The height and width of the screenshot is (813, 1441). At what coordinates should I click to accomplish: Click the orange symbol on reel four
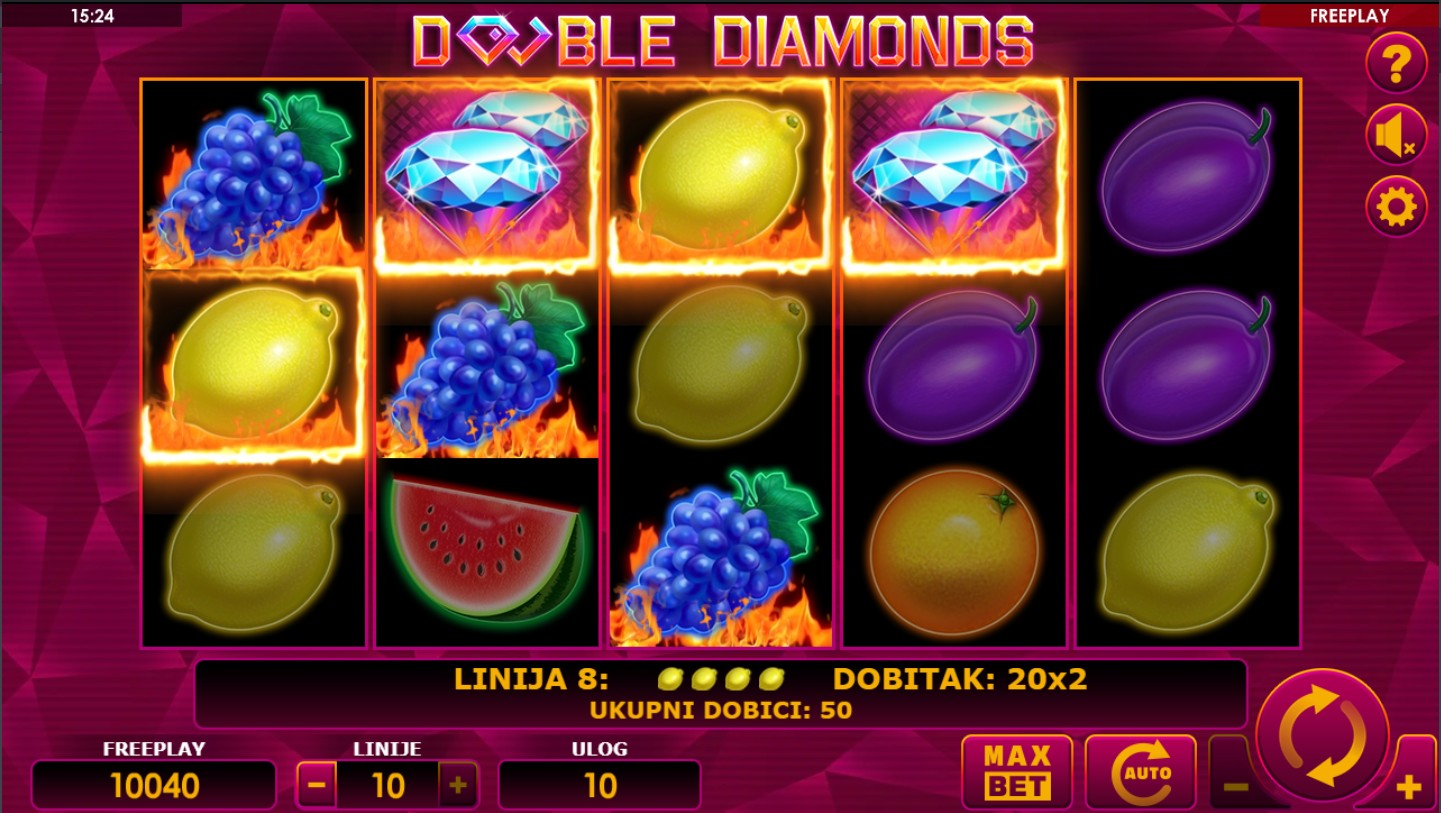pyautogui.click(x=953, y=553)
